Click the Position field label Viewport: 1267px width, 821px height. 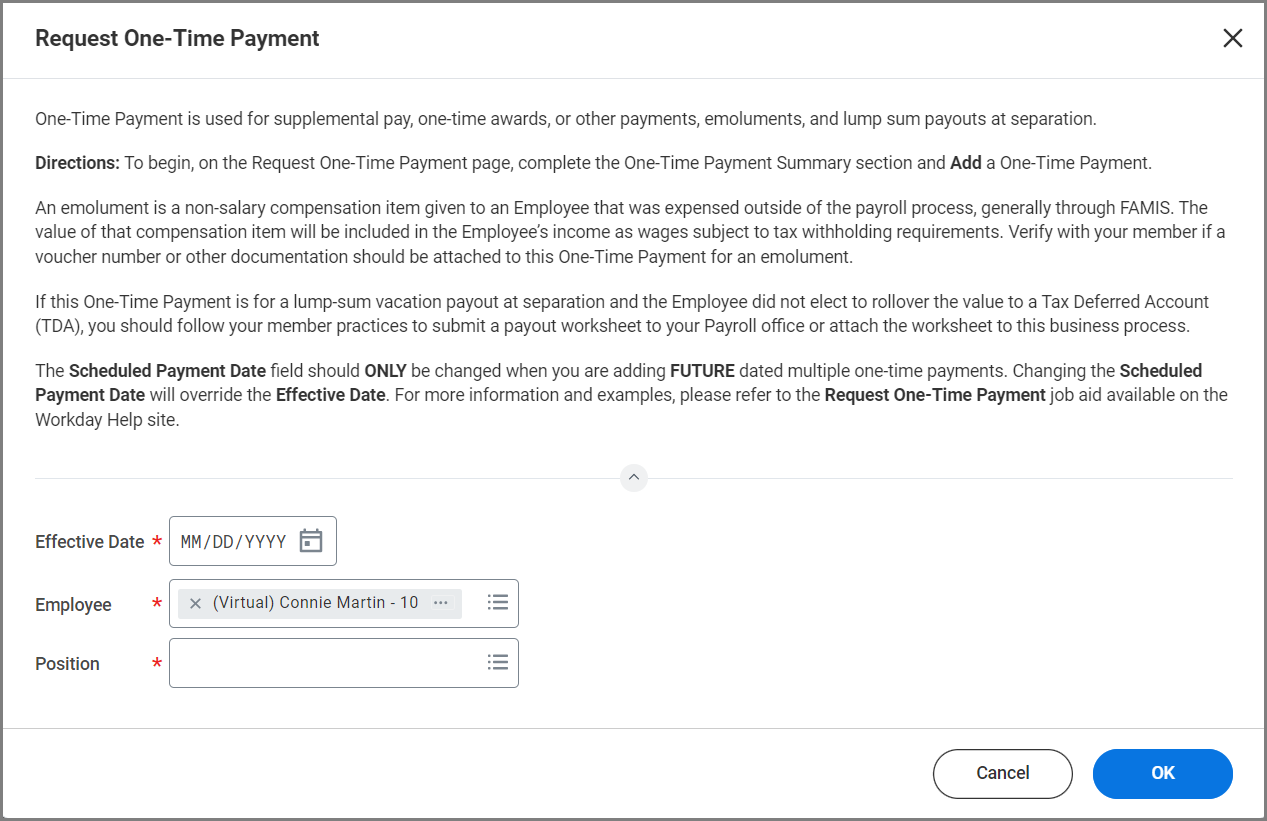pos(67,664)
